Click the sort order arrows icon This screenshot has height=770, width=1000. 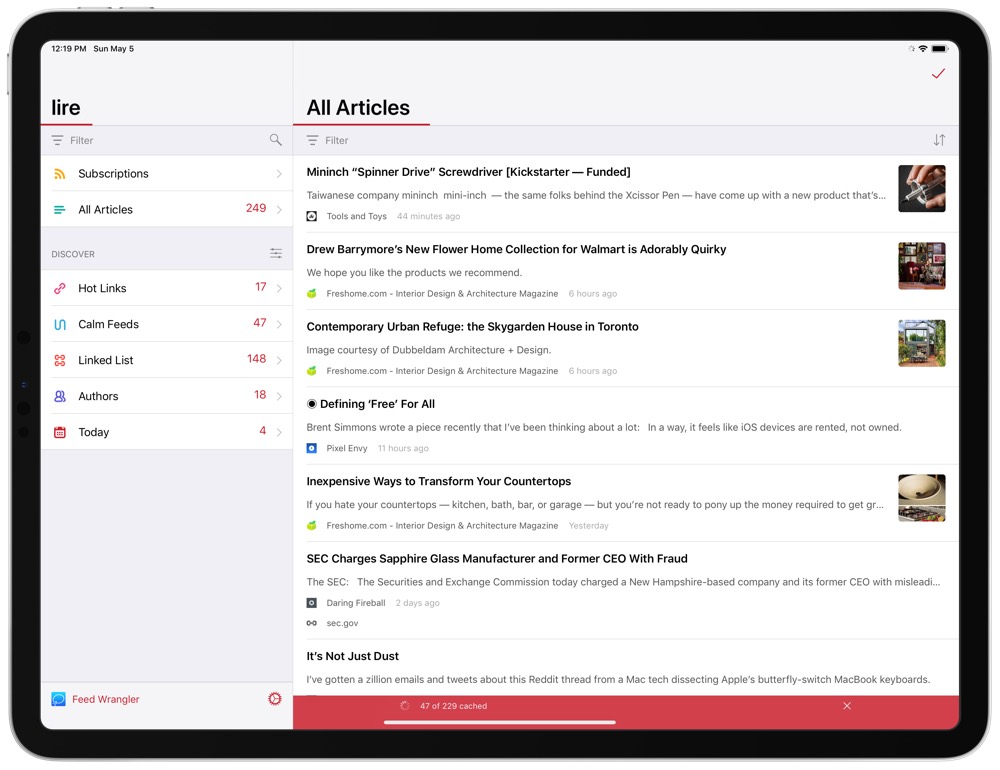[x=939, y=140]
